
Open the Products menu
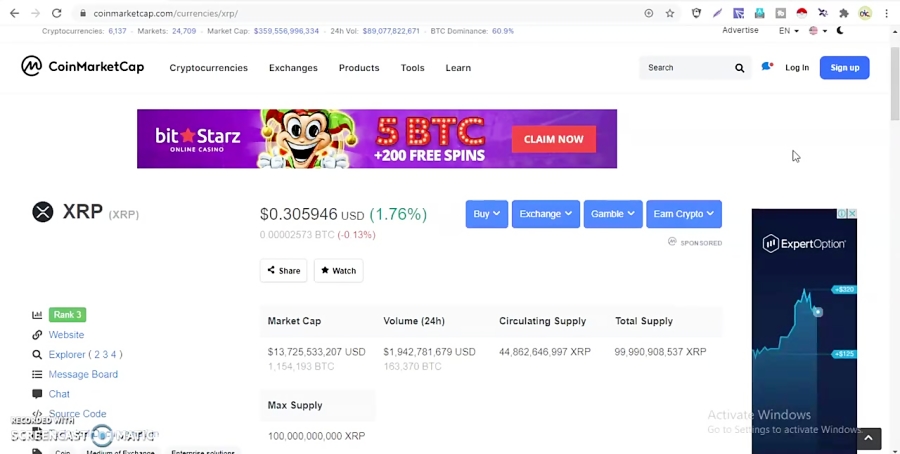coord(359,68)
